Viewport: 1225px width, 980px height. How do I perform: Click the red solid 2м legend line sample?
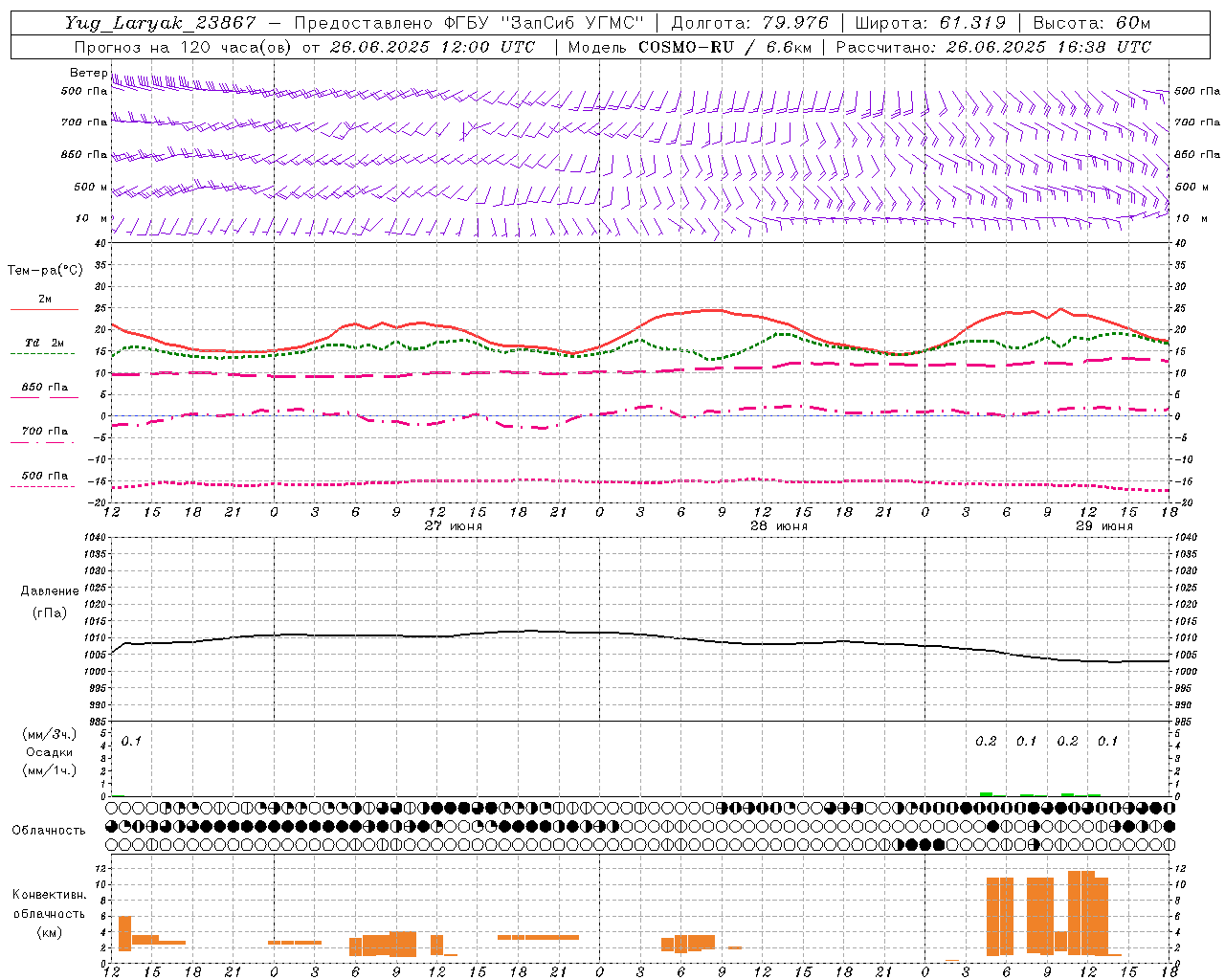[44, 309]
